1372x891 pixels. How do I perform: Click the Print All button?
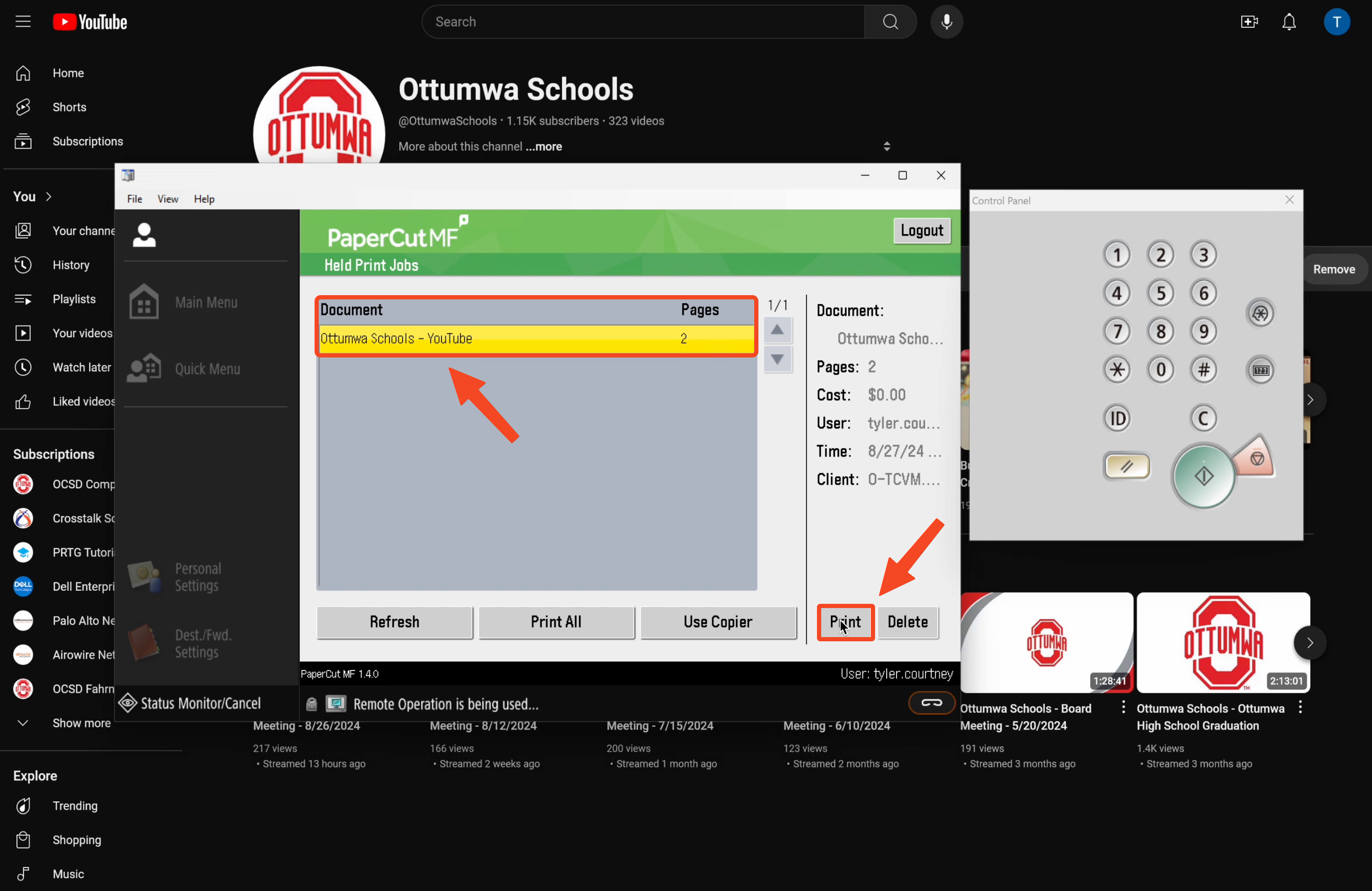point(556,622)
